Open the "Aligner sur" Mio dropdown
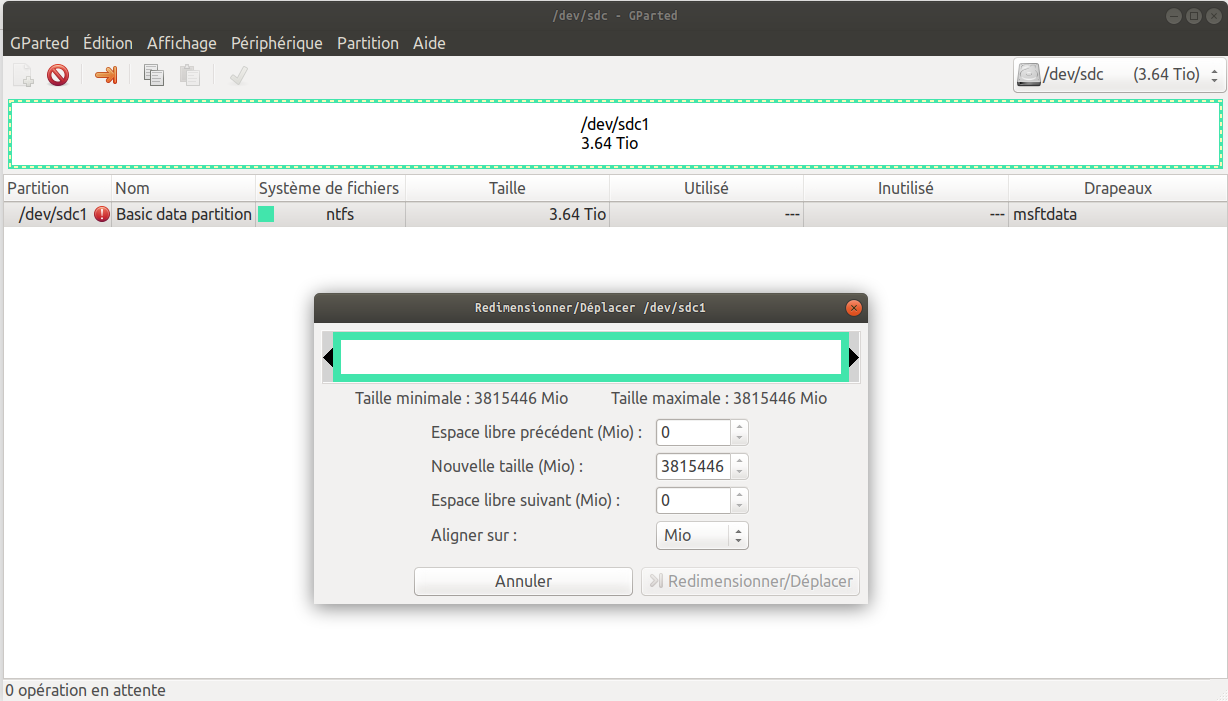 pyautogui.click(x=702, y=535)
